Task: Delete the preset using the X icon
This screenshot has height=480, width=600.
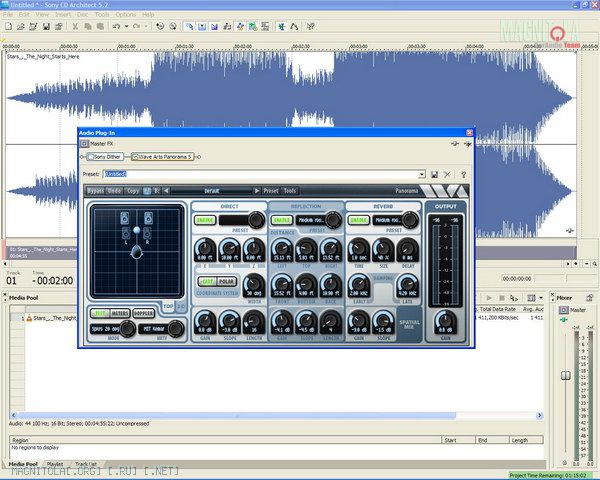Action: click(x=448, y=174)
